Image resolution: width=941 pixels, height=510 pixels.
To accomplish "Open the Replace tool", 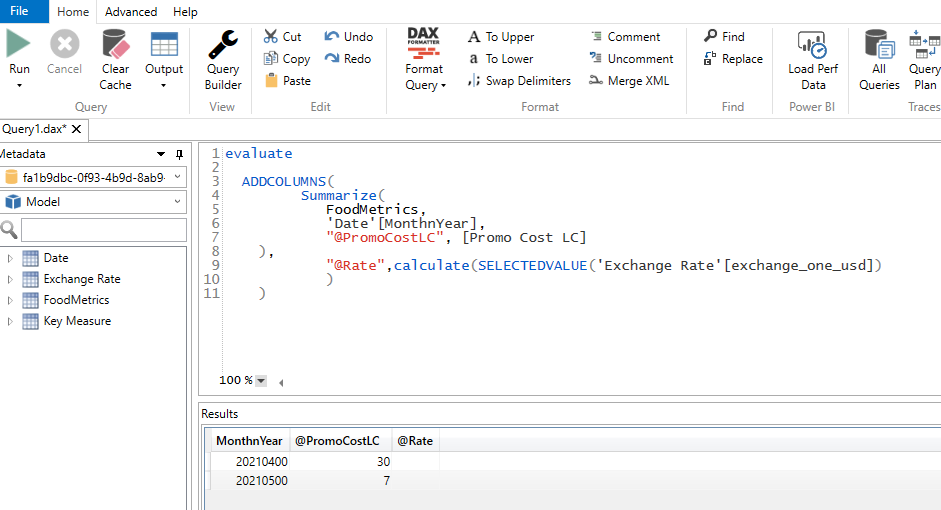I will (733, 59).
